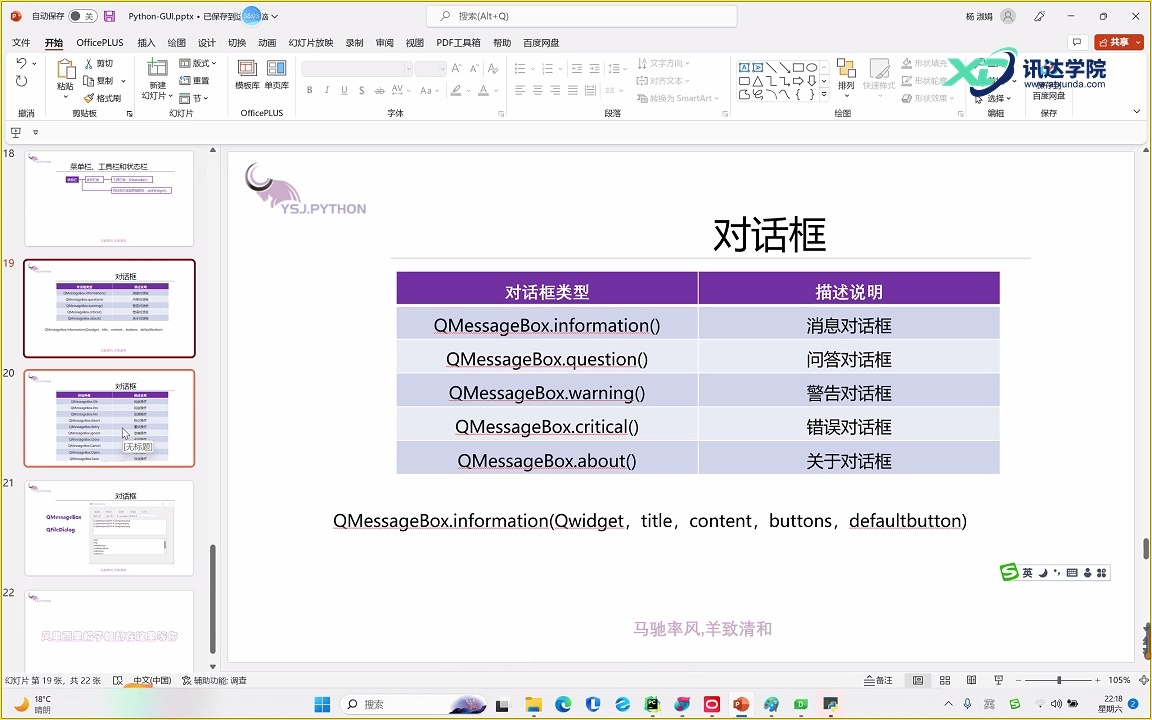
Task: Adjust the zoom slider in status bar
Action: click(1059, 680)
